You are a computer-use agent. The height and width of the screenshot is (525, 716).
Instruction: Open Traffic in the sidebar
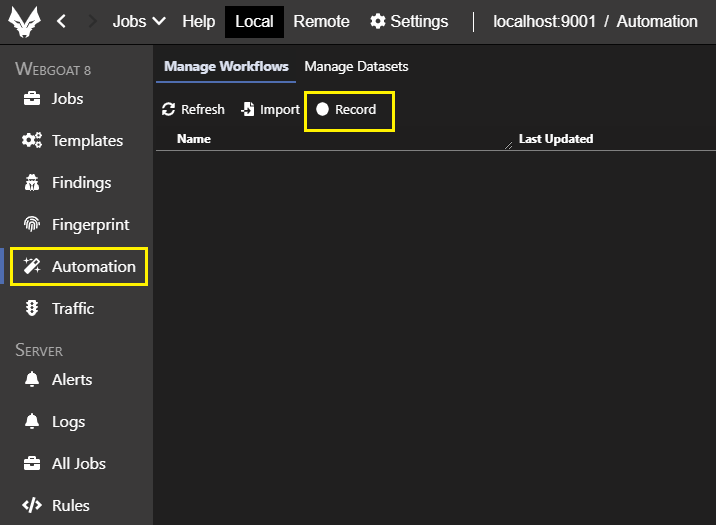(x=59, y=309)
